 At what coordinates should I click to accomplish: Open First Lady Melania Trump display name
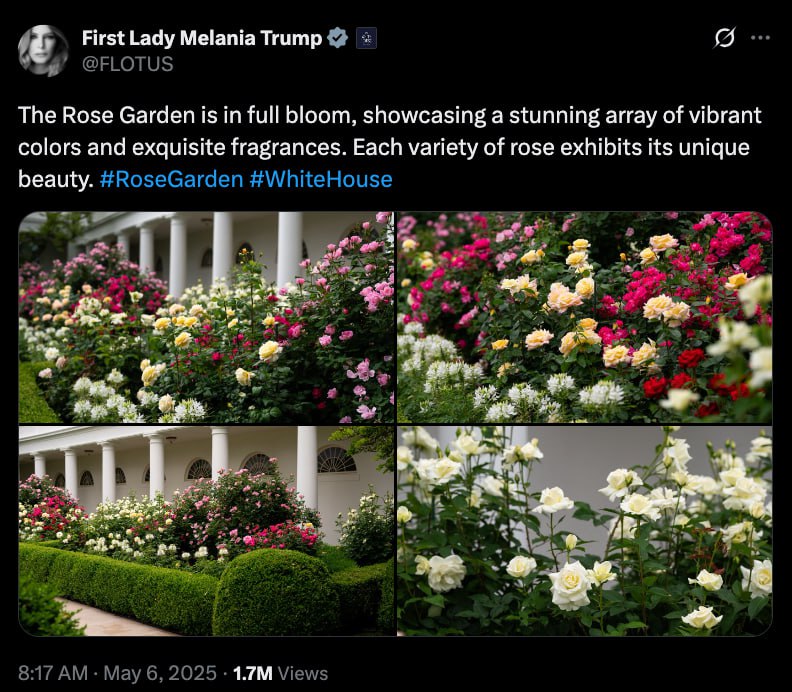[202, 38]
